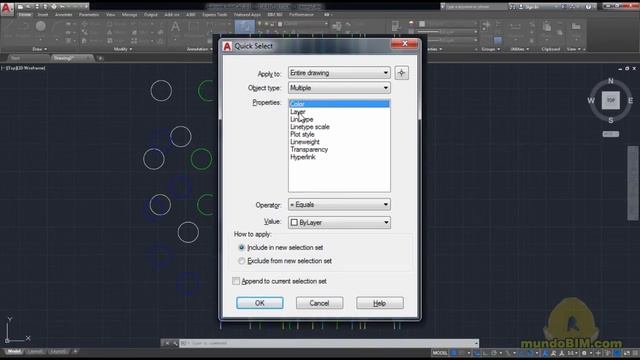Image resolution: width=640 pixels, height=360 pixels.
Task: Click the Paste icon in Clipboard panel
Action: [547, 27]
